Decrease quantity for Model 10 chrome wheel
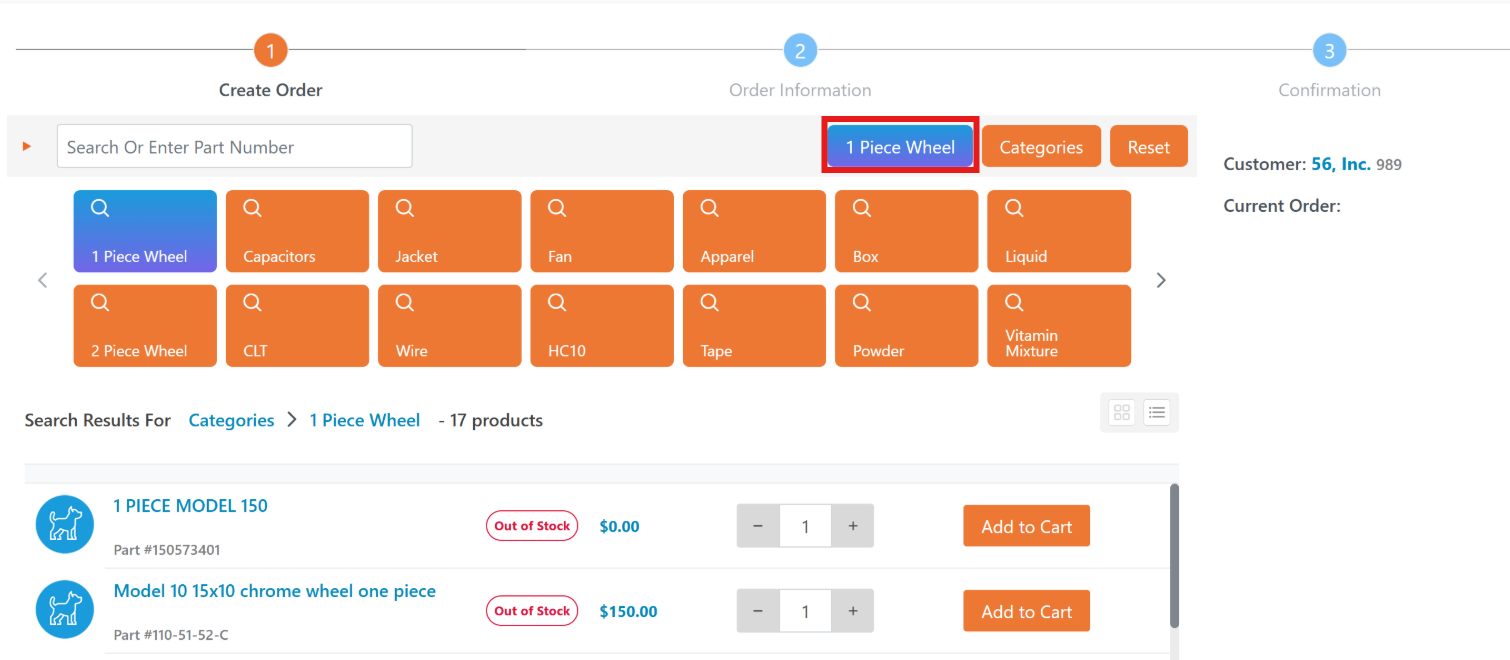Image resolution: width=1510 pixels, height=660 pixels. [x=758, y=611]
